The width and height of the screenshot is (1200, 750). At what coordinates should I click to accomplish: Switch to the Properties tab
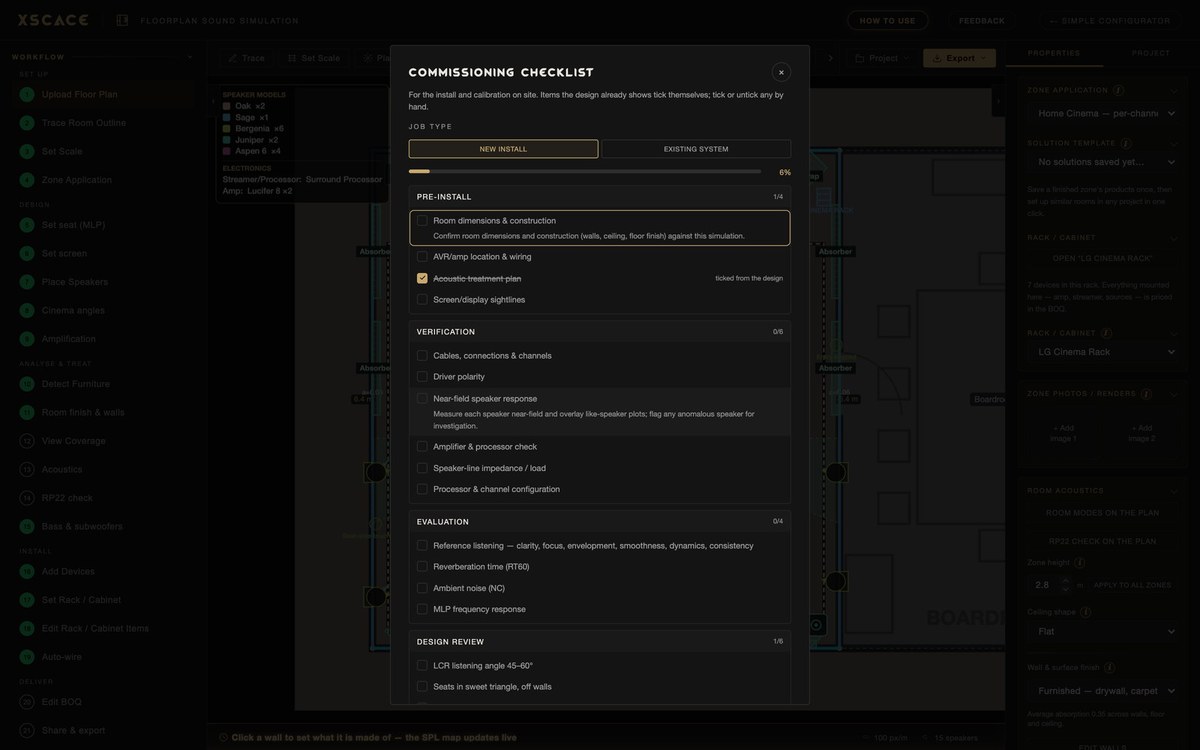click(x=1054, y=53)
